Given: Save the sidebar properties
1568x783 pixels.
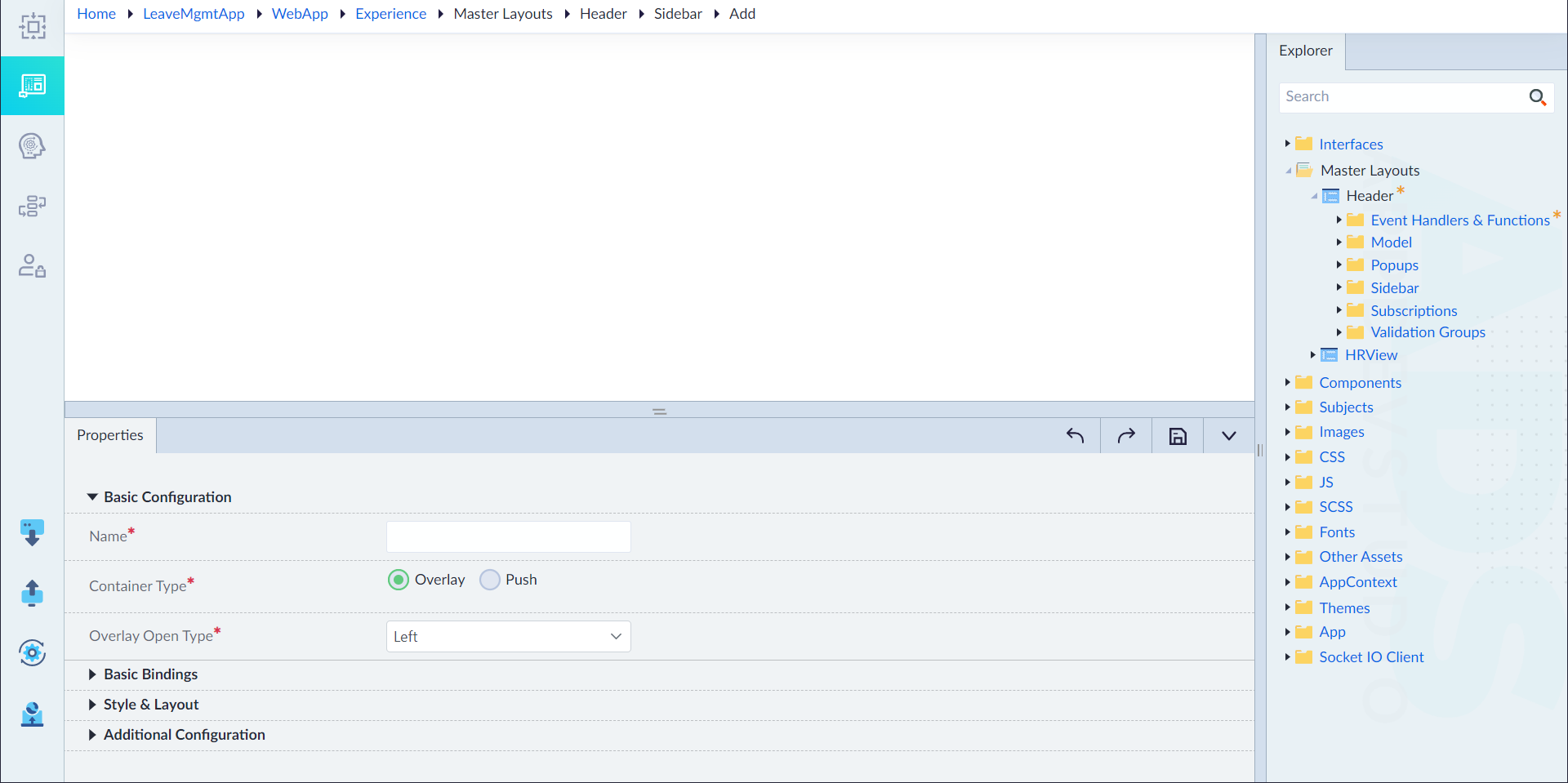Looking at the screenshot, I should 1178,436.
